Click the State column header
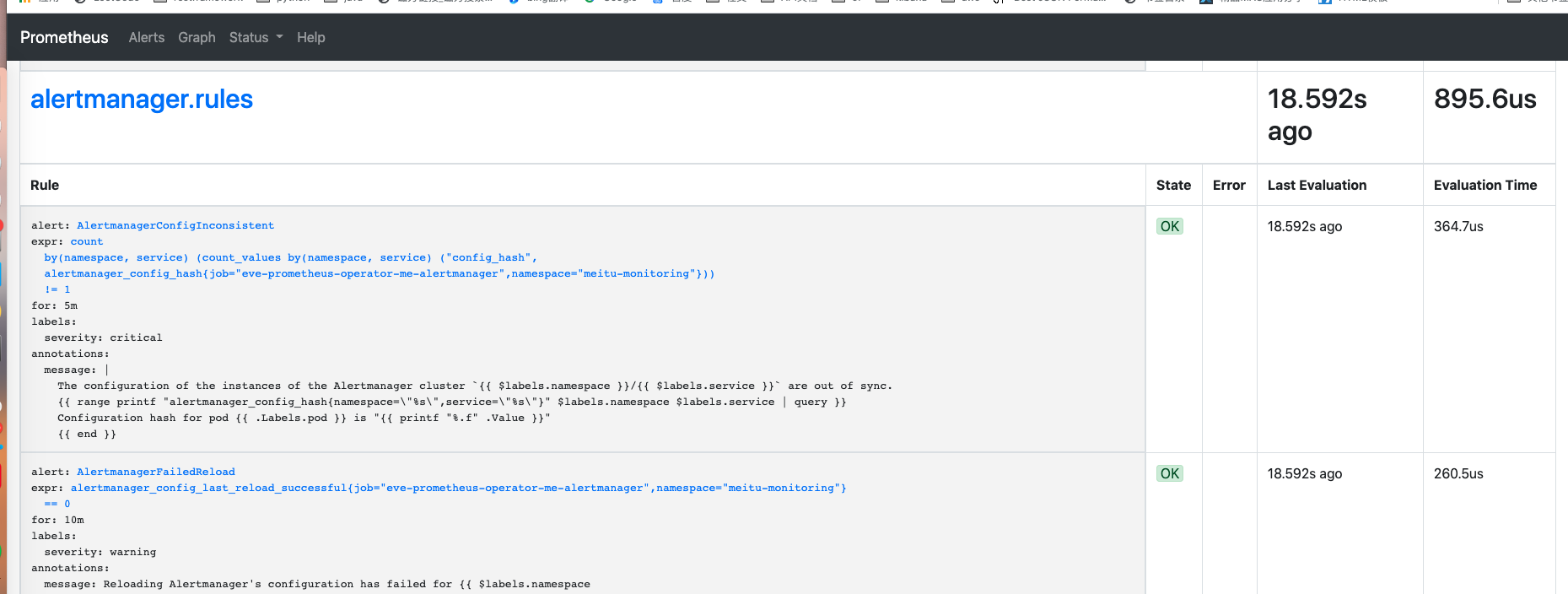The height and width of the screenshot is (594, 1568). (x=1173, y=185)
